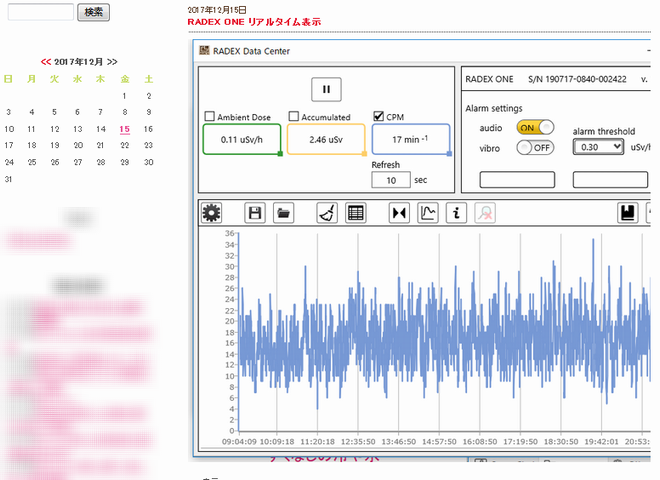Screen dimensions: 660x480
Task: Click the black bookmark save icon
Action: coord(628,213)
